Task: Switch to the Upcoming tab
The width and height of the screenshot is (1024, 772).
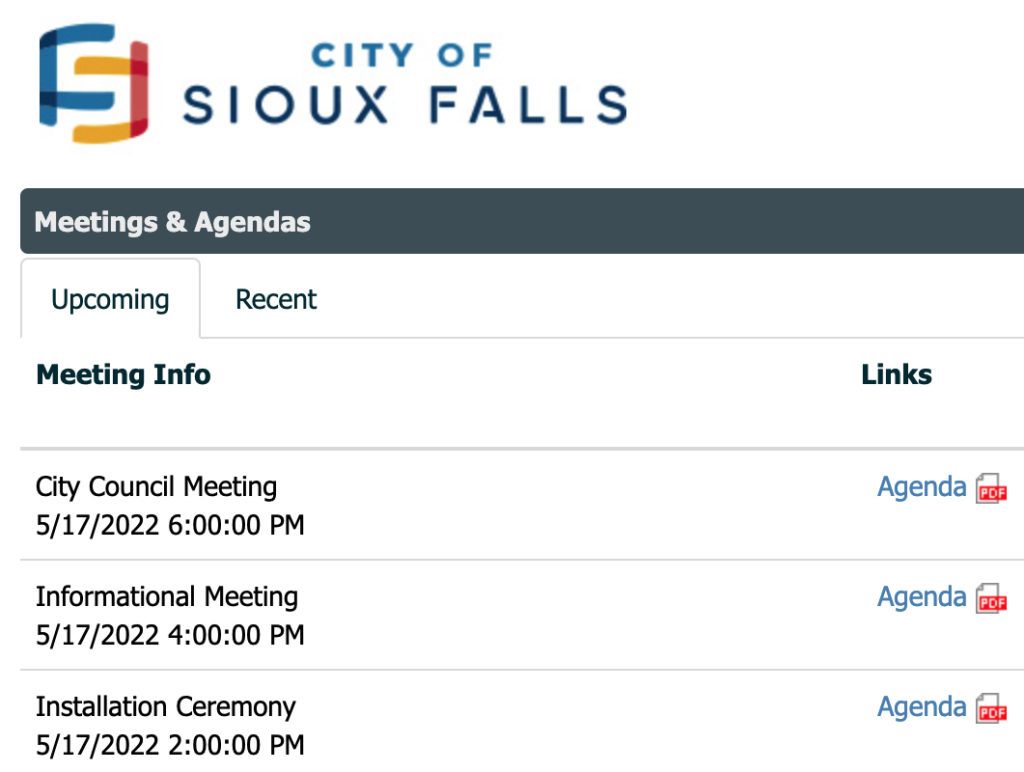Action: pos(110,299)
